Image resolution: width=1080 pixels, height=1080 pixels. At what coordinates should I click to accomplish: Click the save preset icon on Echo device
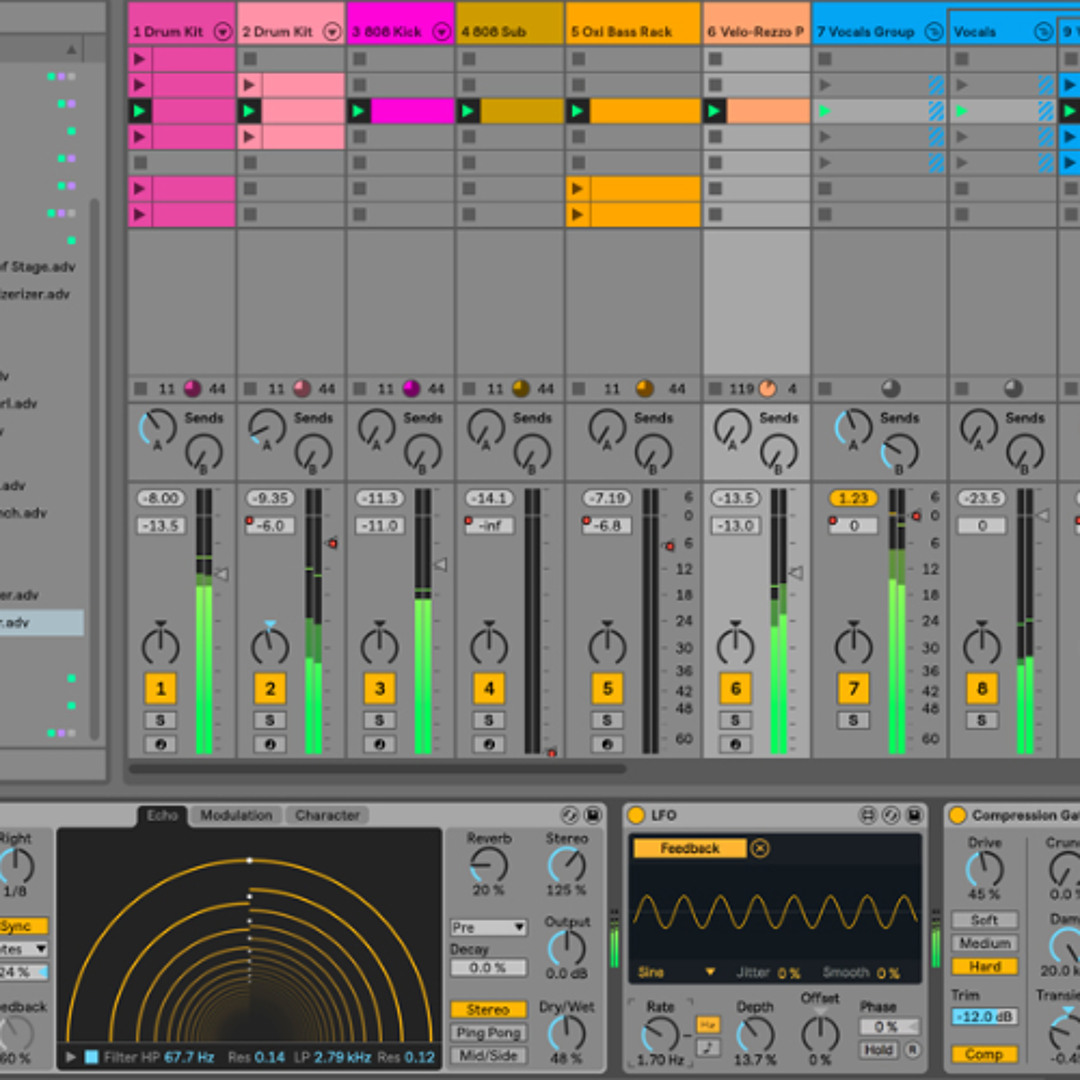[x=593, y=816]
